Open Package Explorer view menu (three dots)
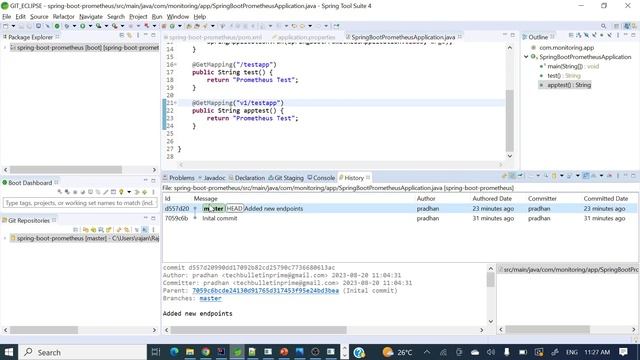The image size is (640, 360). 138,36
